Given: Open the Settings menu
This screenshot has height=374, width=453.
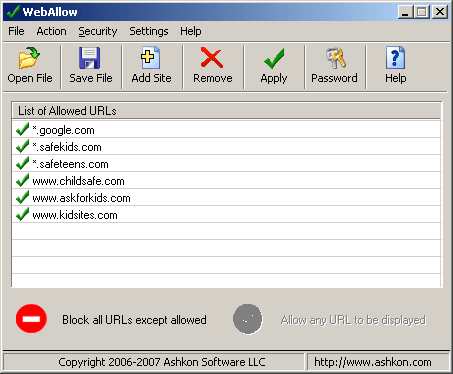Looking at the screenshot, I should click(149, 31).
